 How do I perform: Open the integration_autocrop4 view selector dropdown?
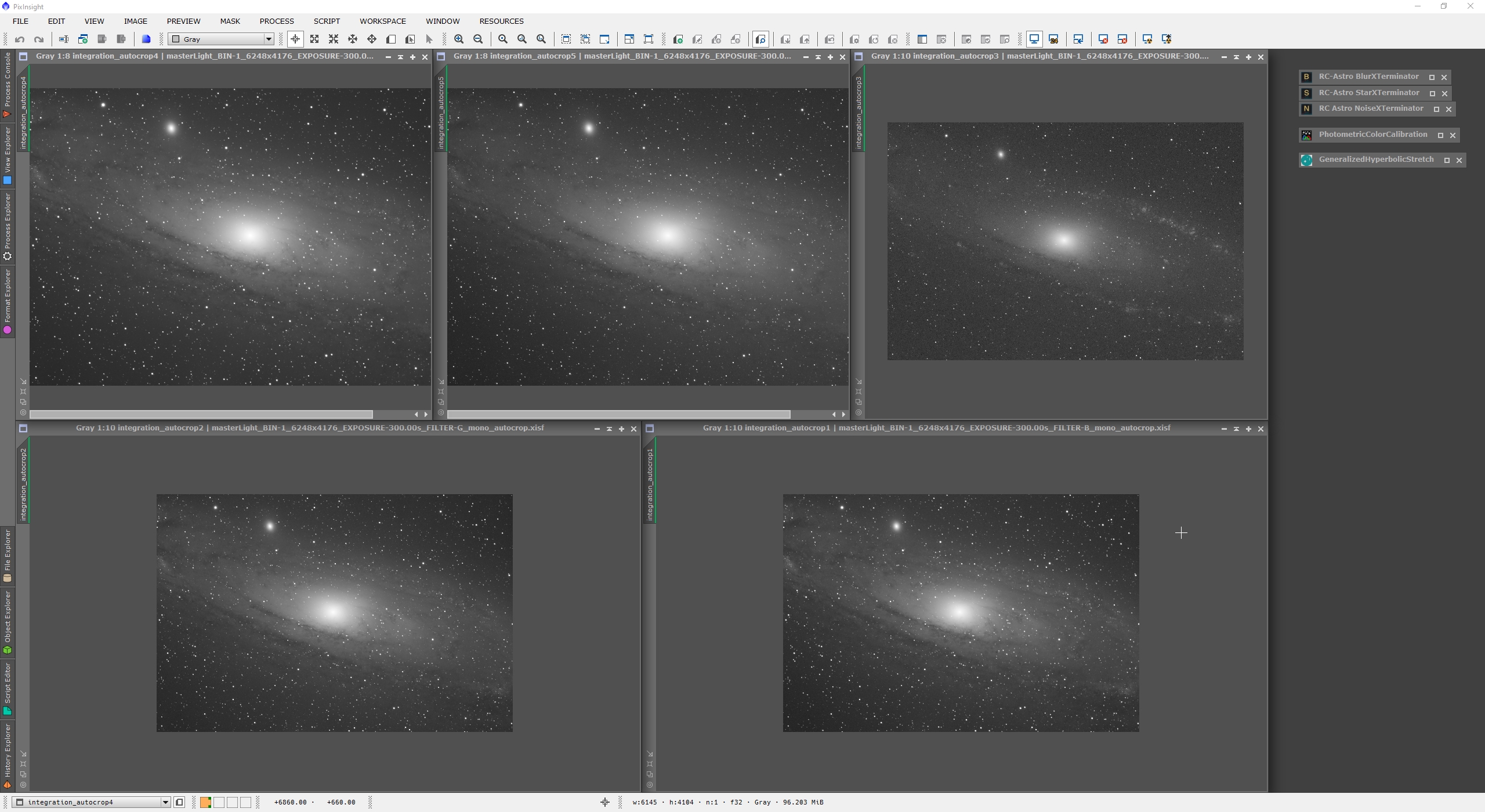pyautogui.click(x=166, y=802)
